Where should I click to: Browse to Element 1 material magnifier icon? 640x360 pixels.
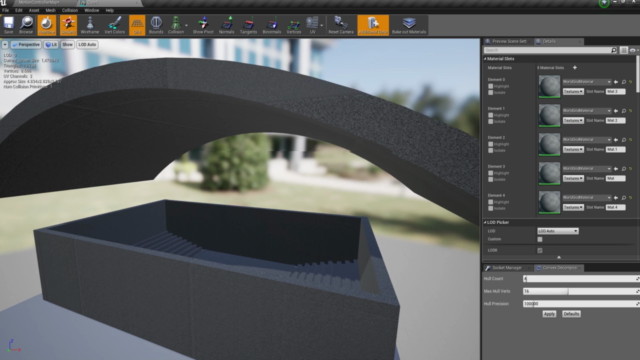pos(624,111)
